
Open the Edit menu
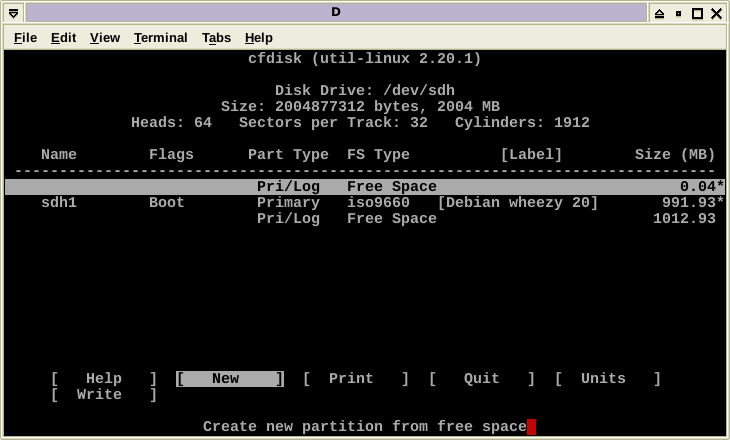click(x=63, y=38)
